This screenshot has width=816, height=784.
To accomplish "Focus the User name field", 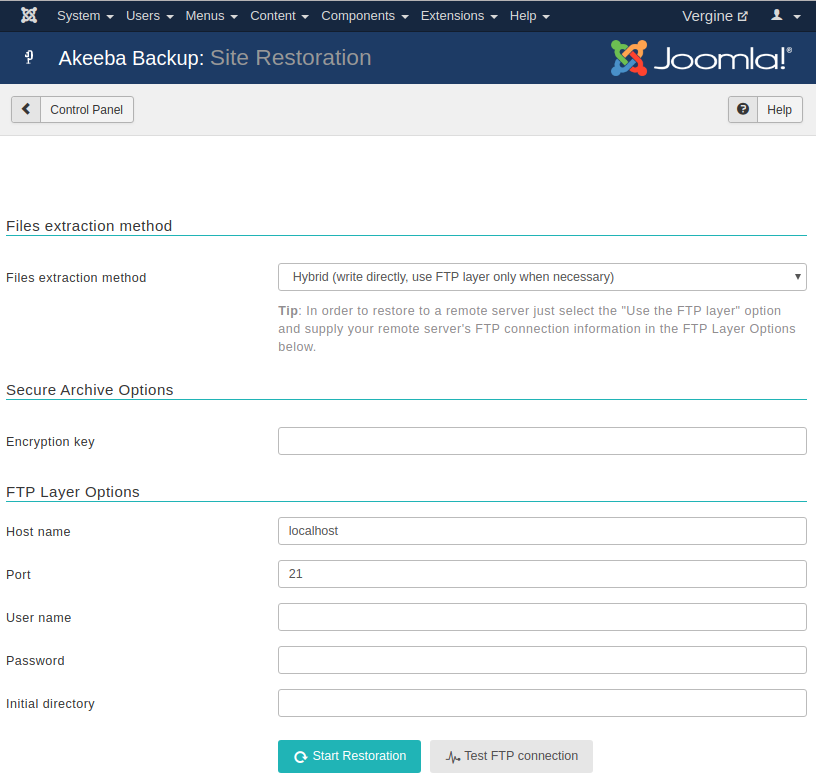I will [542, 617].
